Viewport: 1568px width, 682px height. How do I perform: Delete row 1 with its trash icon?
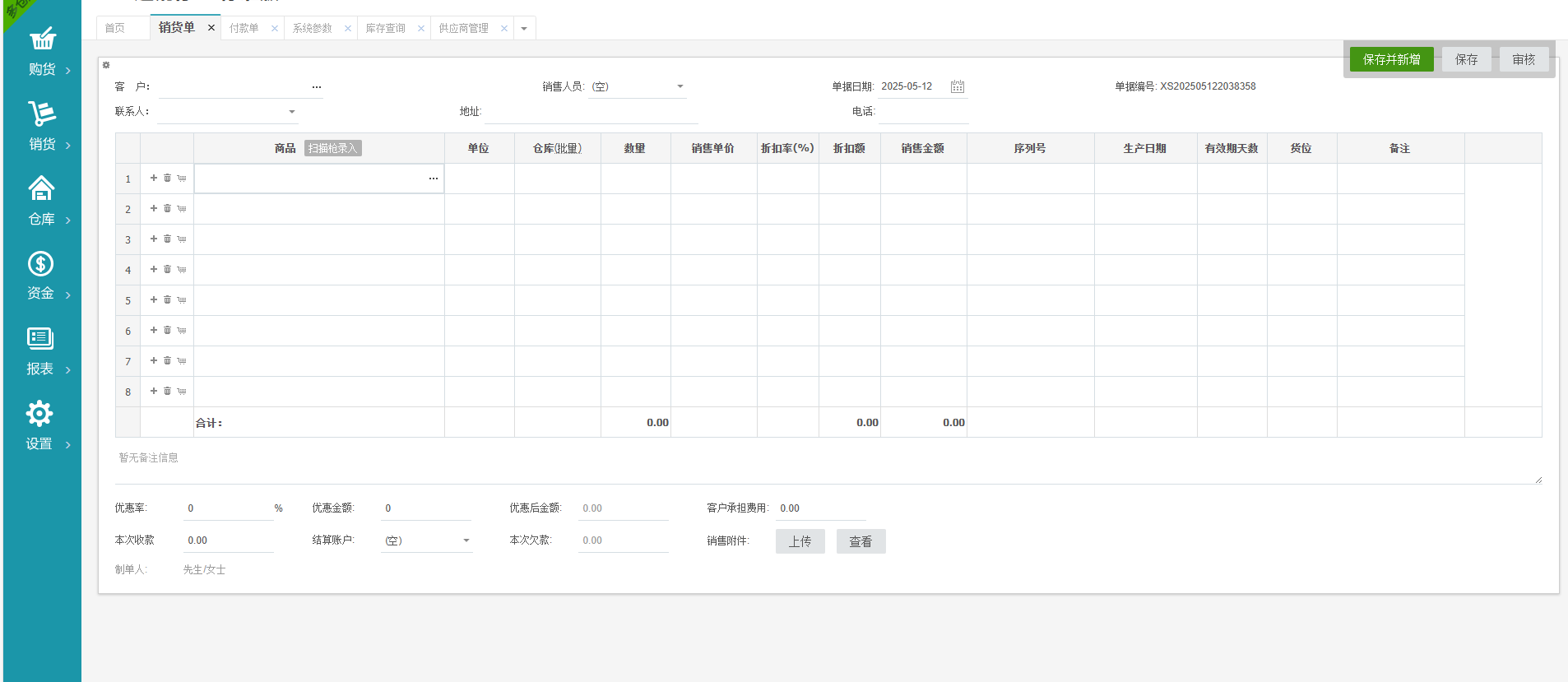167,178
